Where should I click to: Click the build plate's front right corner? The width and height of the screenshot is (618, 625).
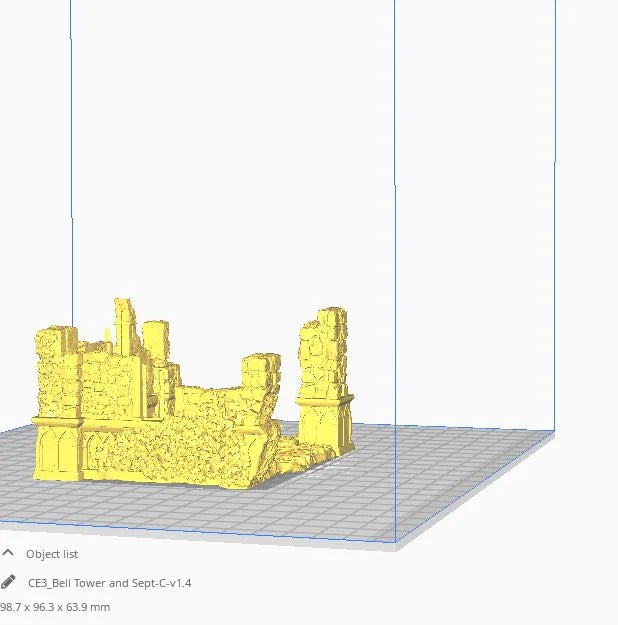[396, 543]
